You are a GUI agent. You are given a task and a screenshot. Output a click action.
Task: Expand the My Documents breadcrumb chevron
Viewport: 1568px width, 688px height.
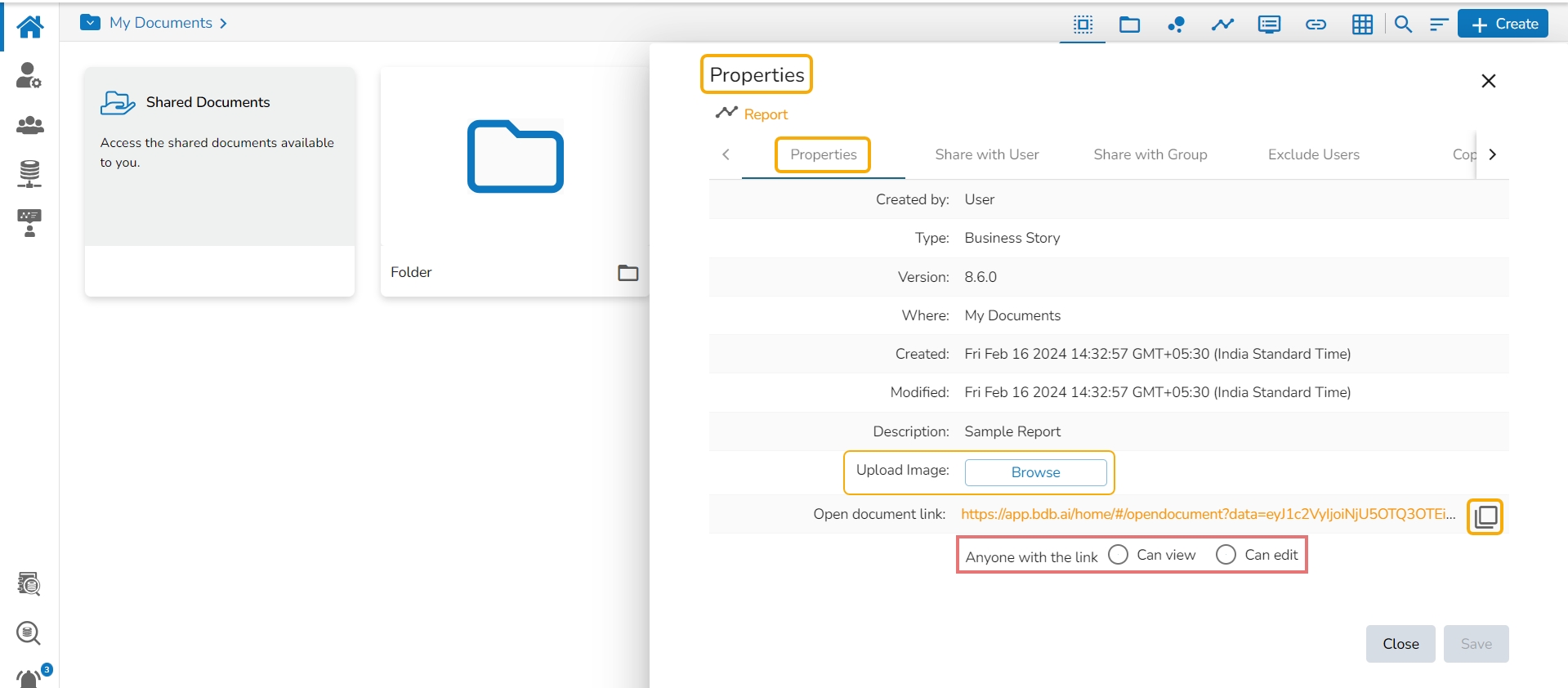(x=223, y=24)
